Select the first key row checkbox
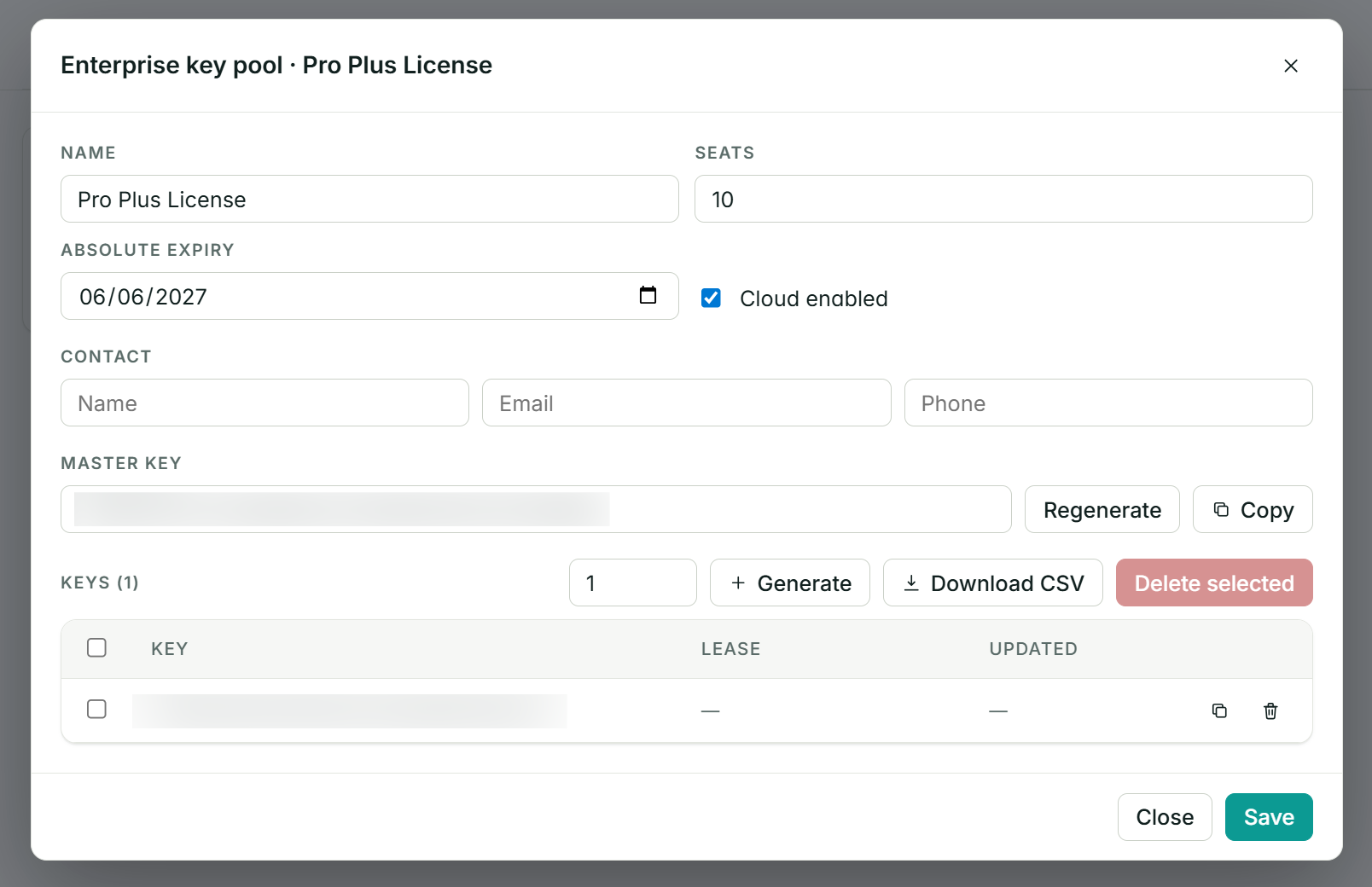Screen dimensions: 1372x887 coord(96,709)
